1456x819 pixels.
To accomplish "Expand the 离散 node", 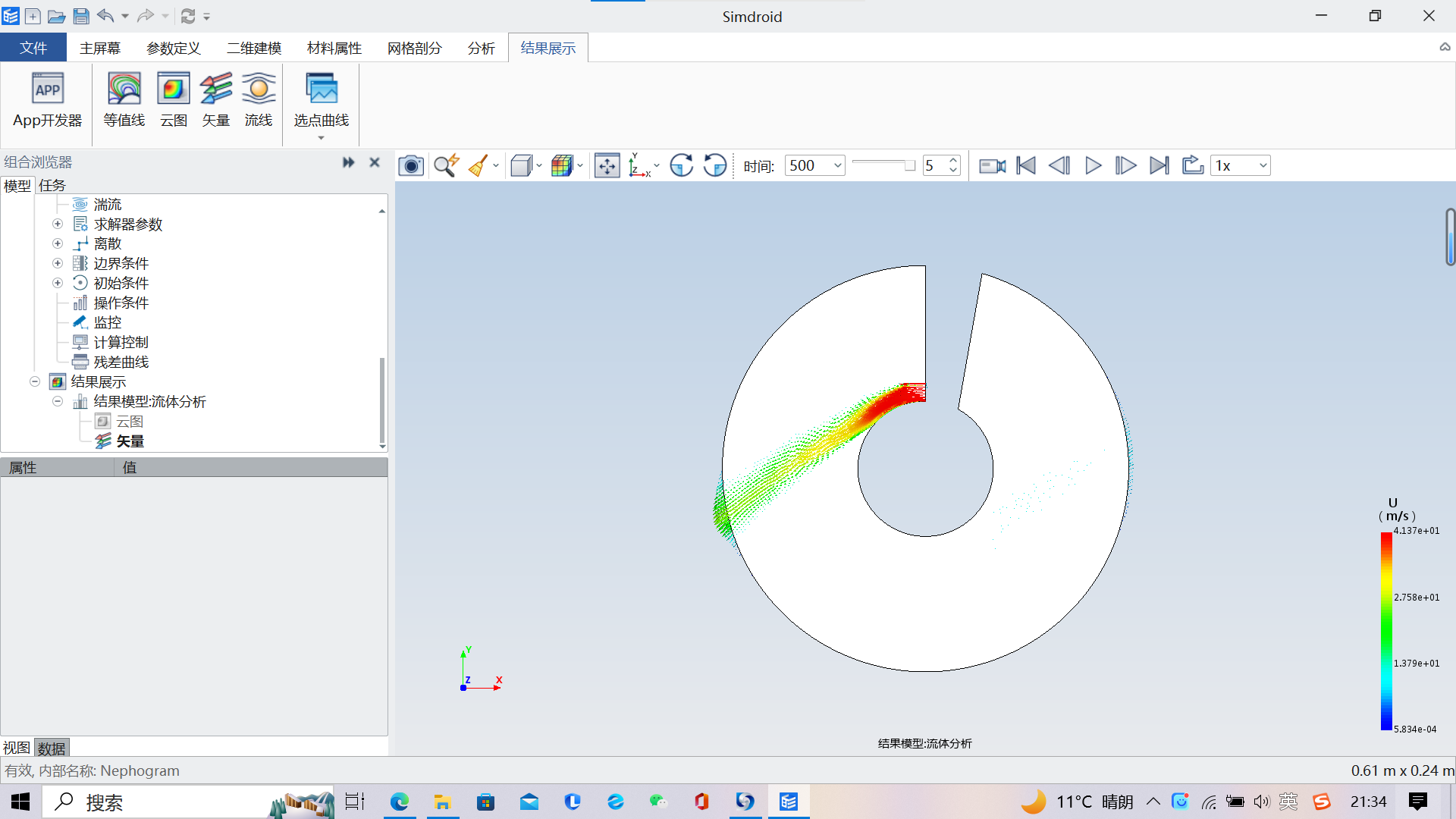I will [58, 243].
